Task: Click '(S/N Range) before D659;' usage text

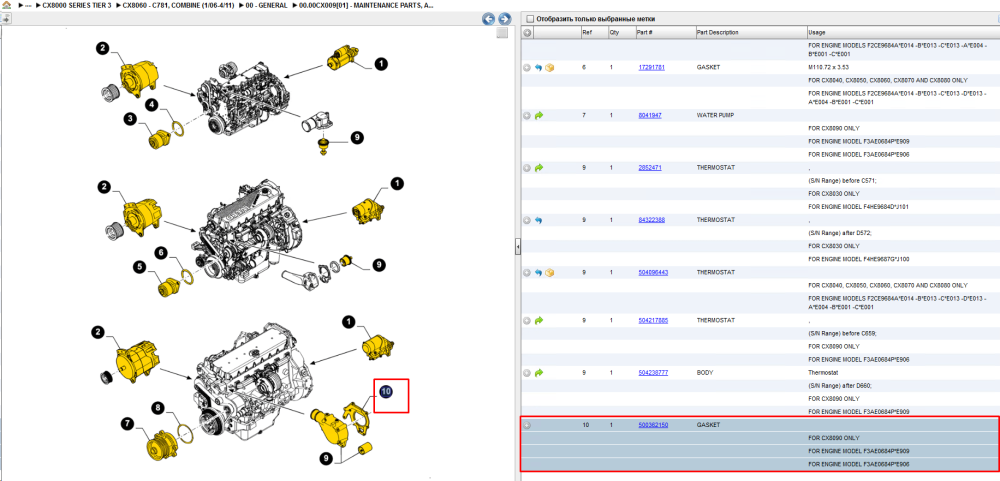Action: coord(841,333)
